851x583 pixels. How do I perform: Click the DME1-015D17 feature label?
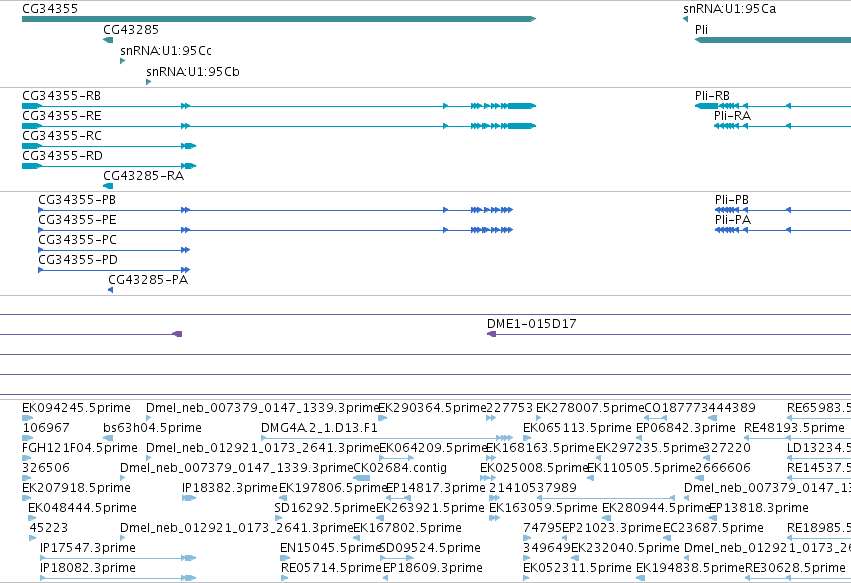point(531,324)
